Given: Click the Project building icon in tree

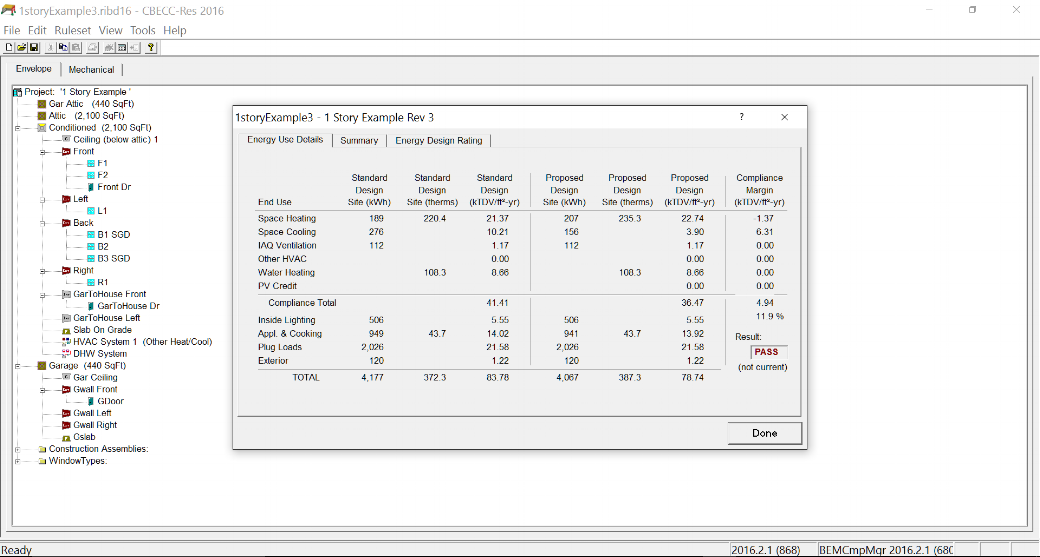Looking at the screenshot, I should [x=18, y=92].
